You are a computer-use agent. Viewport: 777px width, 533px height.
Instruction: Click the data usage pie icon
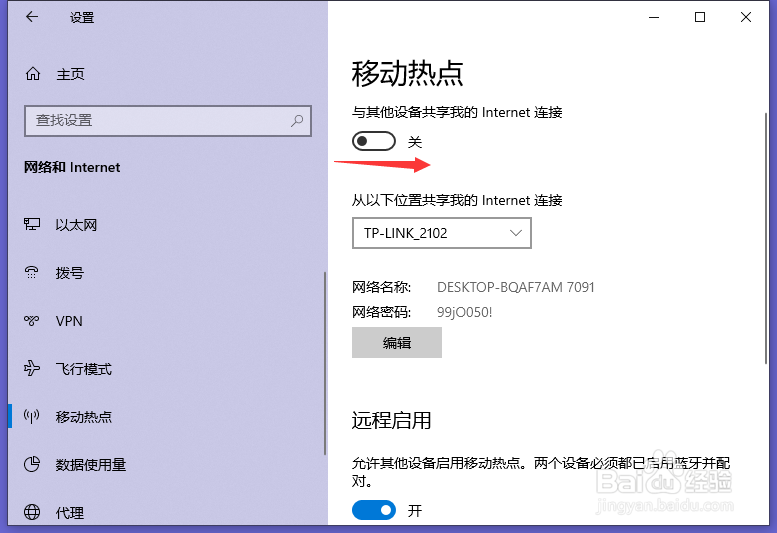32,464
